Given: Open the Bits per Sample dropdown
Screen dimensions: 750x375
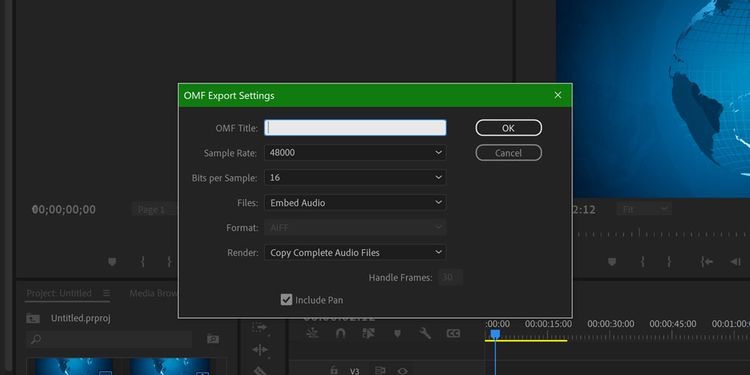Looking at the screenshot, I should pyautogui.click(x=355, y=177).
